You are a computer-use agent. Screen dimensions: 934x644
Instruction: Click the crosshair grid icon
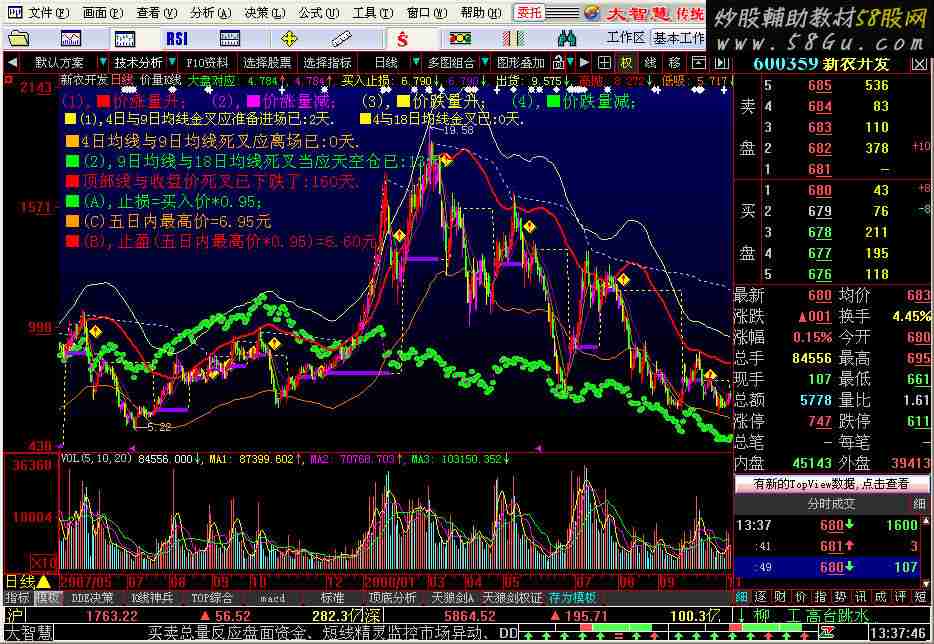[x=604, y=63]
